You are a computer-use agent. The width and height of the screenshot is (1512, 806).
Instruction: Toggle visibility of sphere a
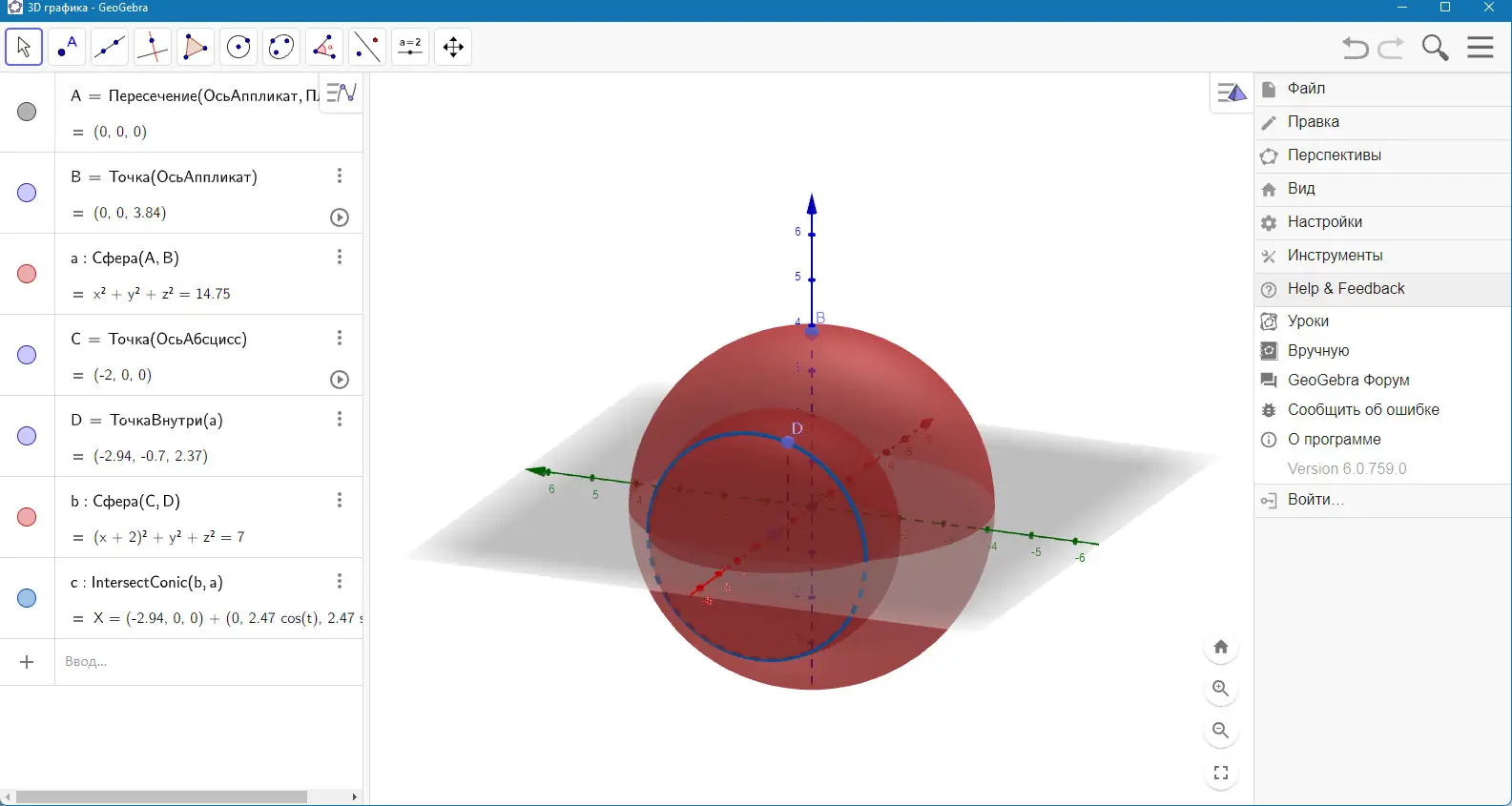click(x=27, y=274)
